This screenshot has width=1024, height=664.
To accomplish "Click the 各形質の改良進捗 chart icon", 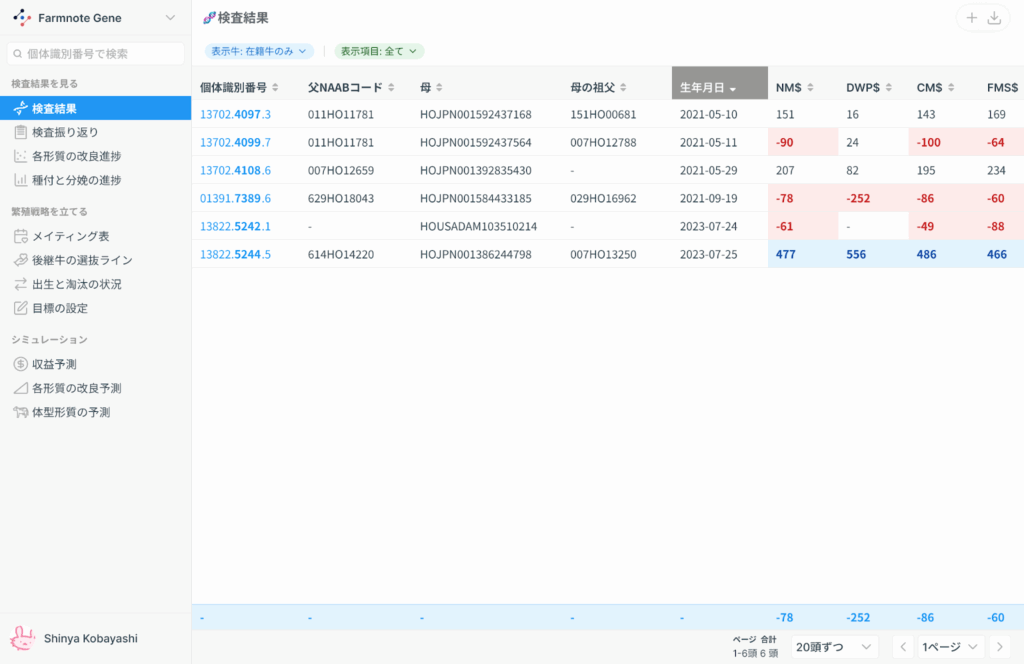I will coord(21,156).
